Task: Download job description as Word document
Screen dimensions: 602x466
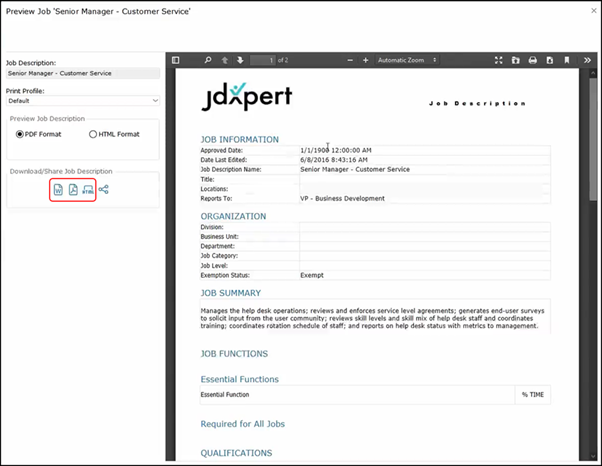Action: tap(57, 190)
